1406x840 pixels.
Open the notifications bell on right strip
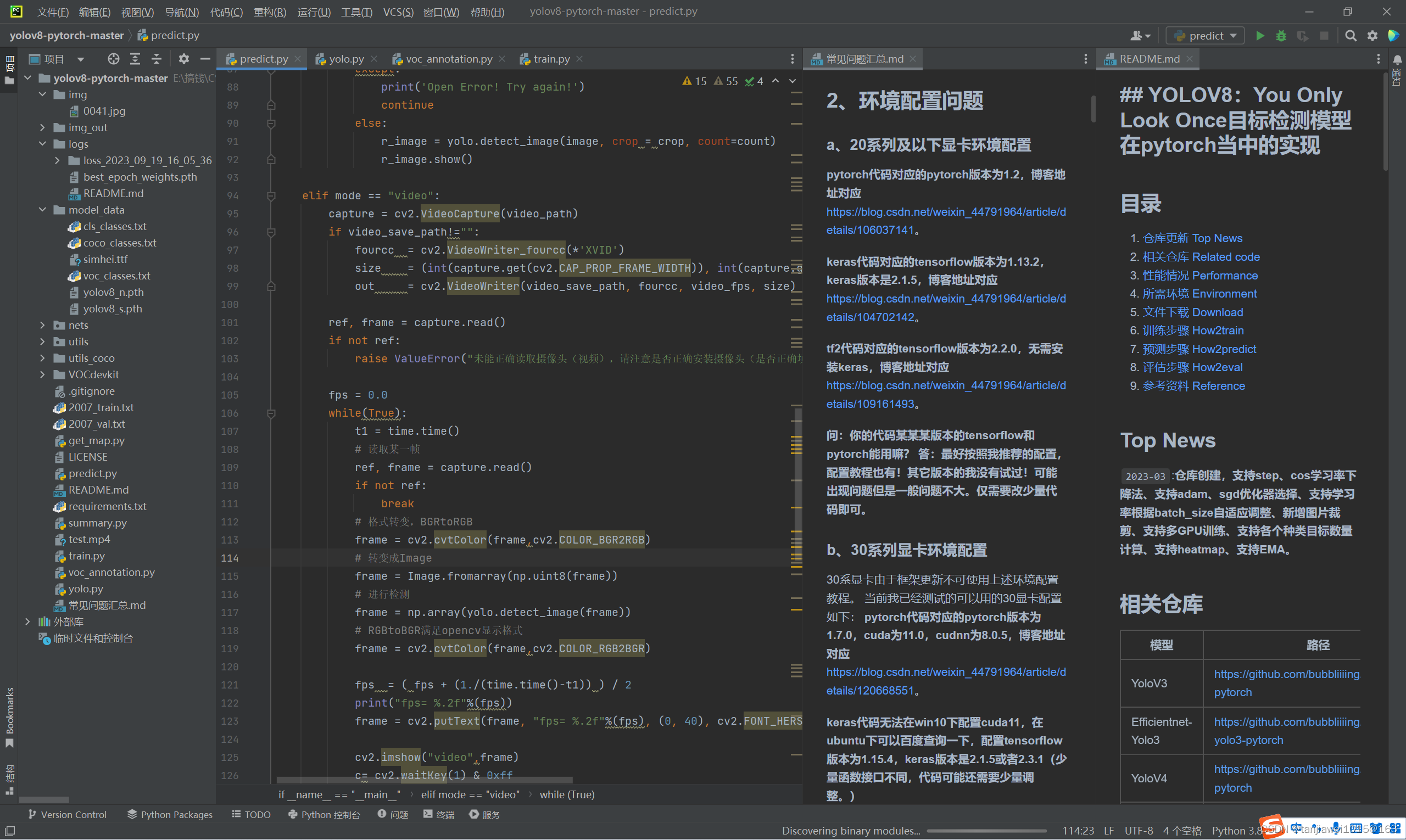(x=1397, y=59)
